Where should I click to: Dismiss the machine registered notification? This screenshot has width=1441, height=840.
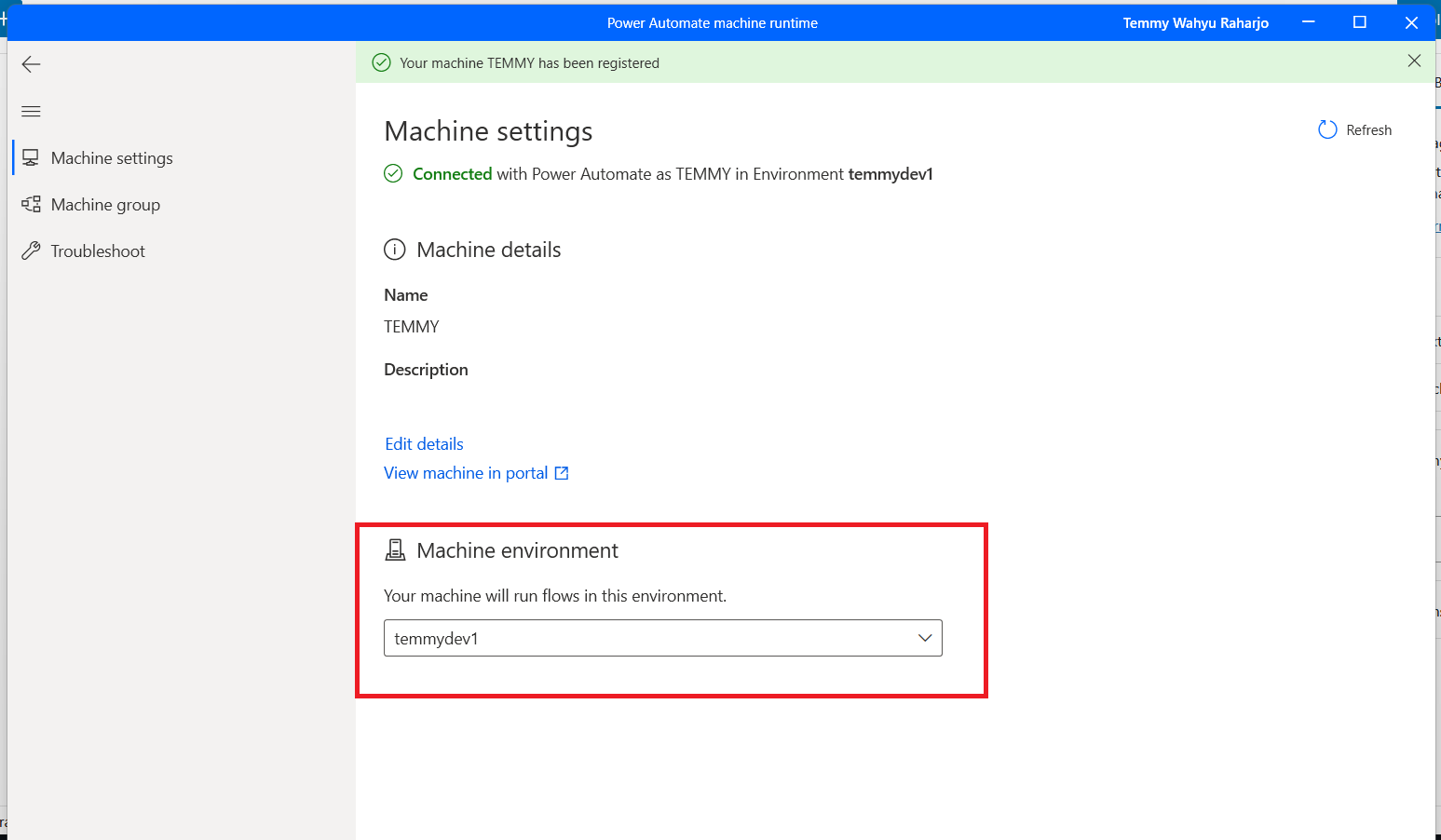pyautogui.click(x=1414, y=61)
